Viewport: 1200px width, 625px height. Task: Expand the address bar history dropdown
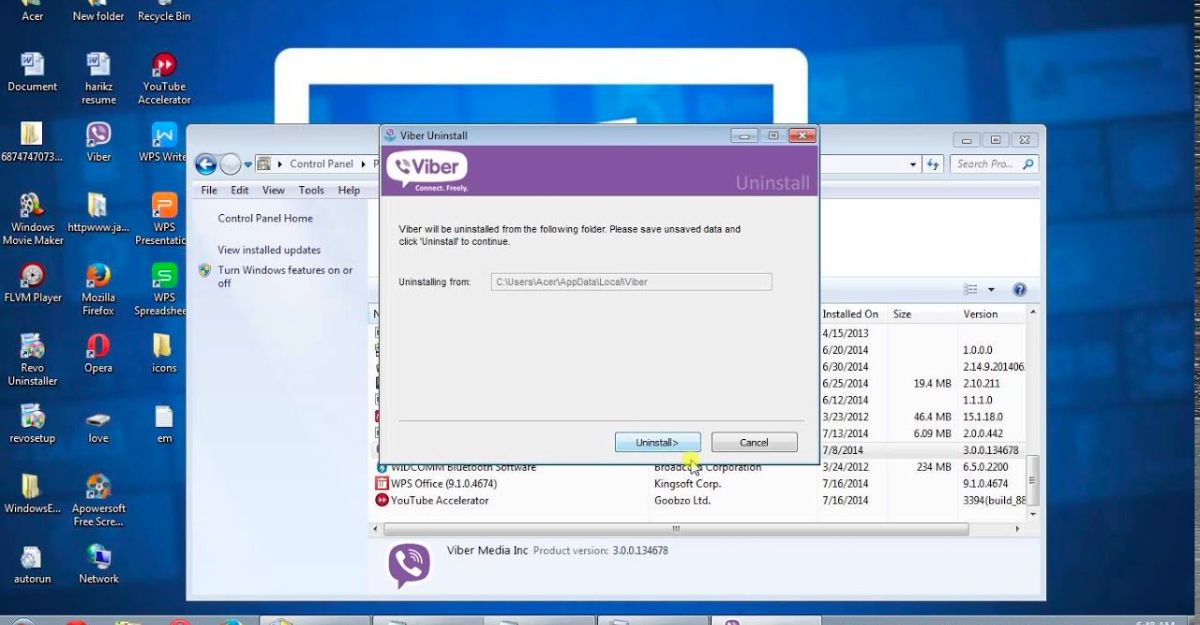point(913,164)
